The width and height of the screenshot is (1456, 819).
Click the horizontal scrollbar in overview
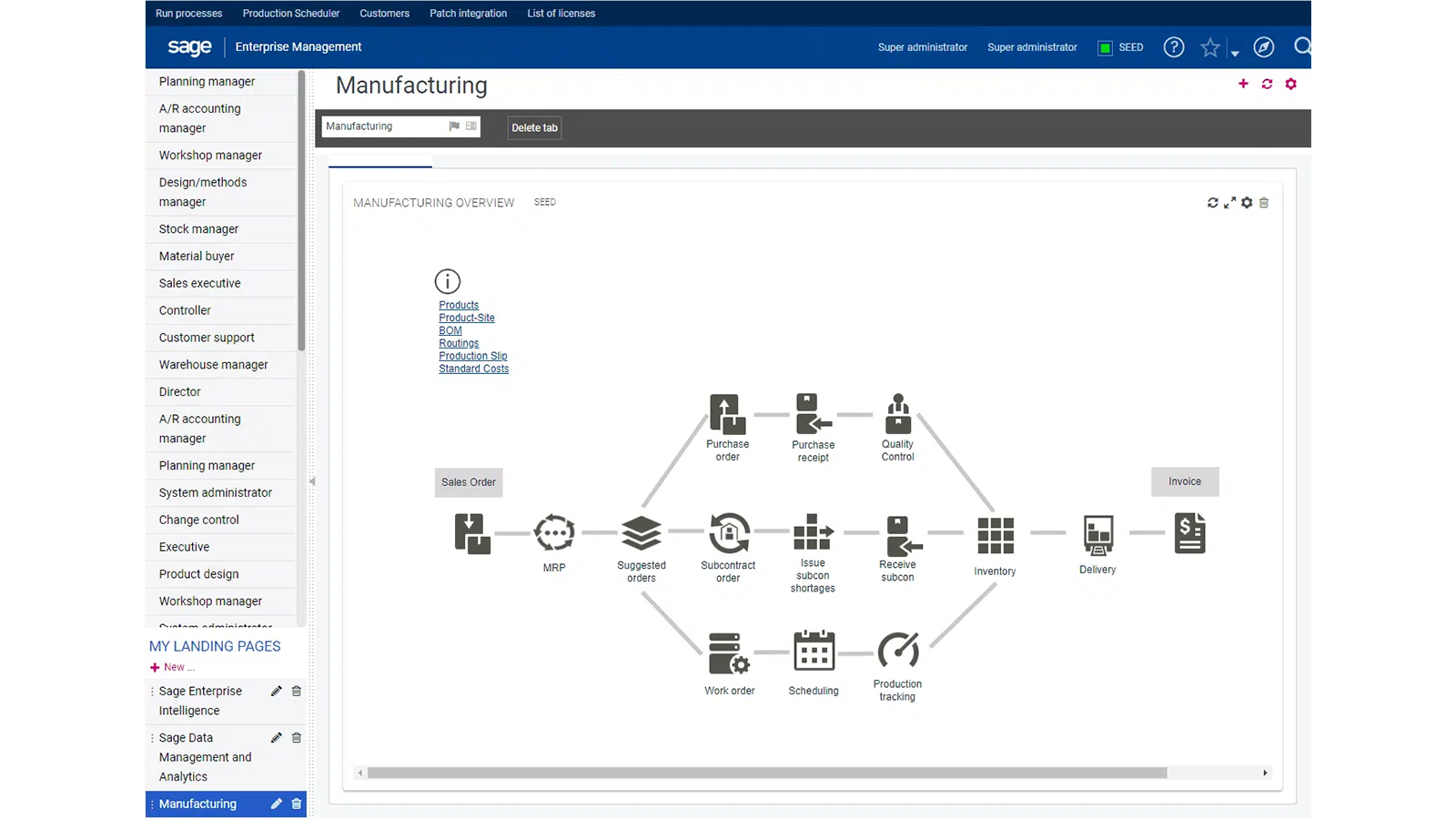[766, 773]
